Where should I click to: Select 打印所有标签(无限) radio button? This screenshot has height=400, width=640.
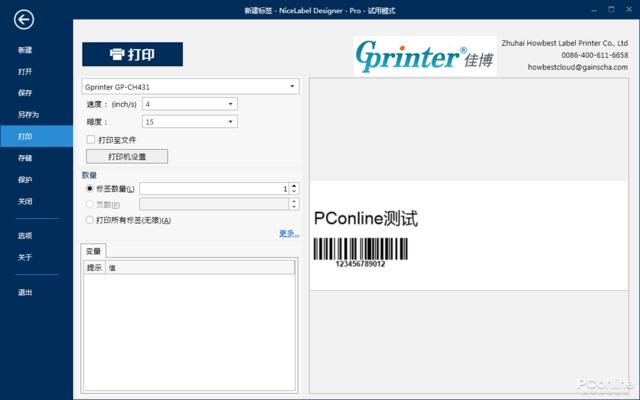[x=90, y=220]
